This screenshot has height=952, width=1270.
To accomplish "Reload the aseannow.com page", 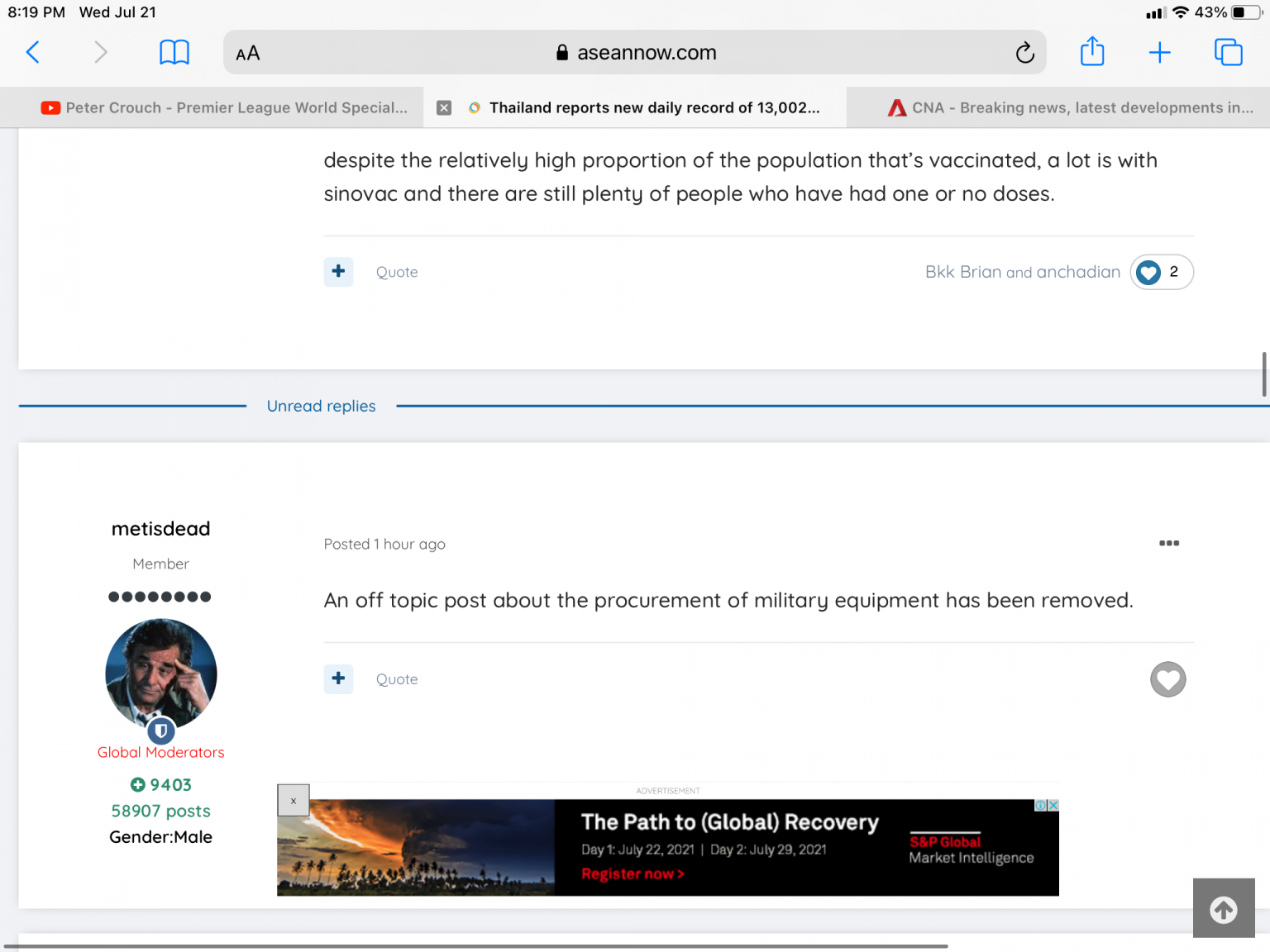I will click(x=1024, y=53).
